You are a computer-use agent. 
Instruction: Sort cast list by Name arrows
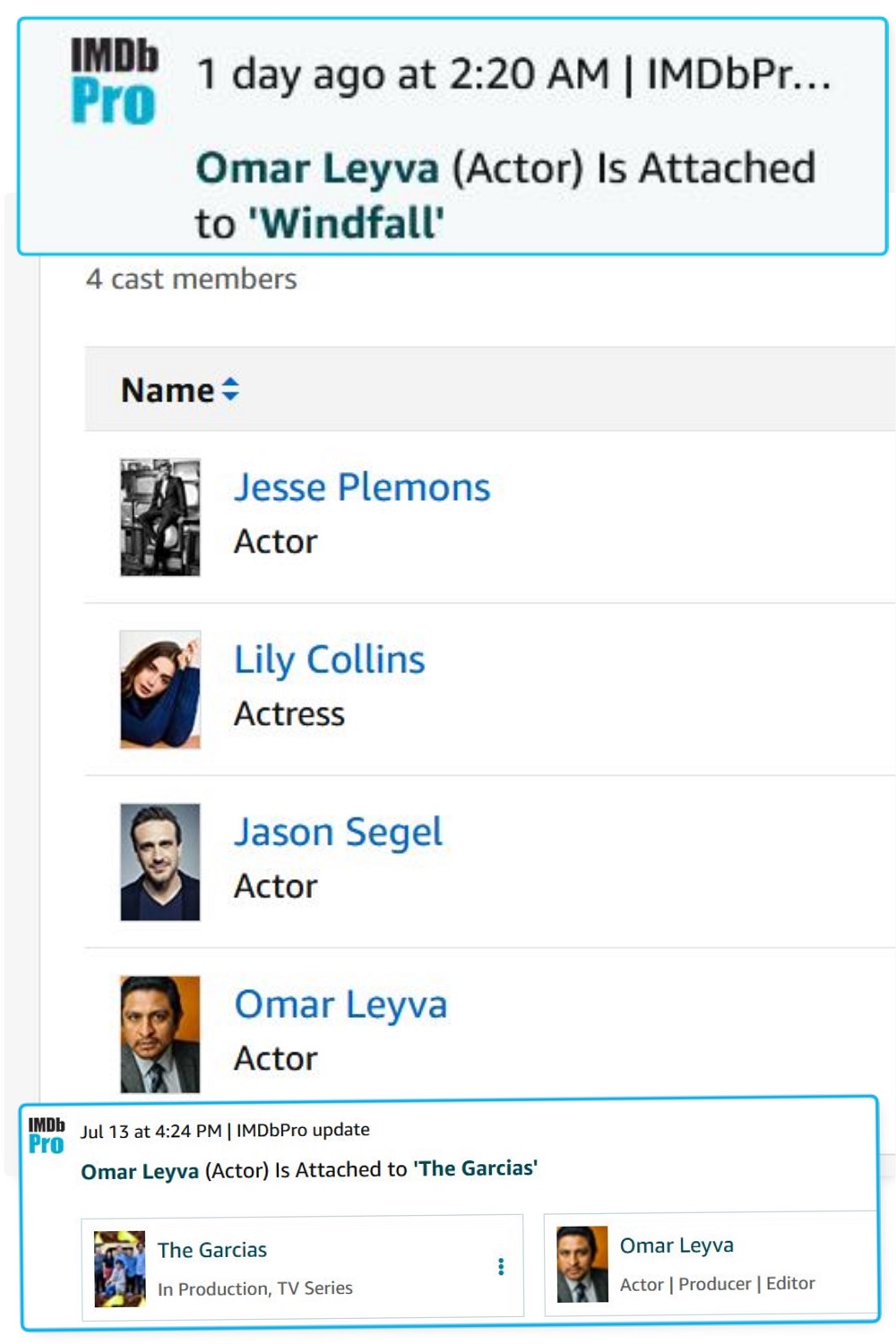[x=230, y=390]
